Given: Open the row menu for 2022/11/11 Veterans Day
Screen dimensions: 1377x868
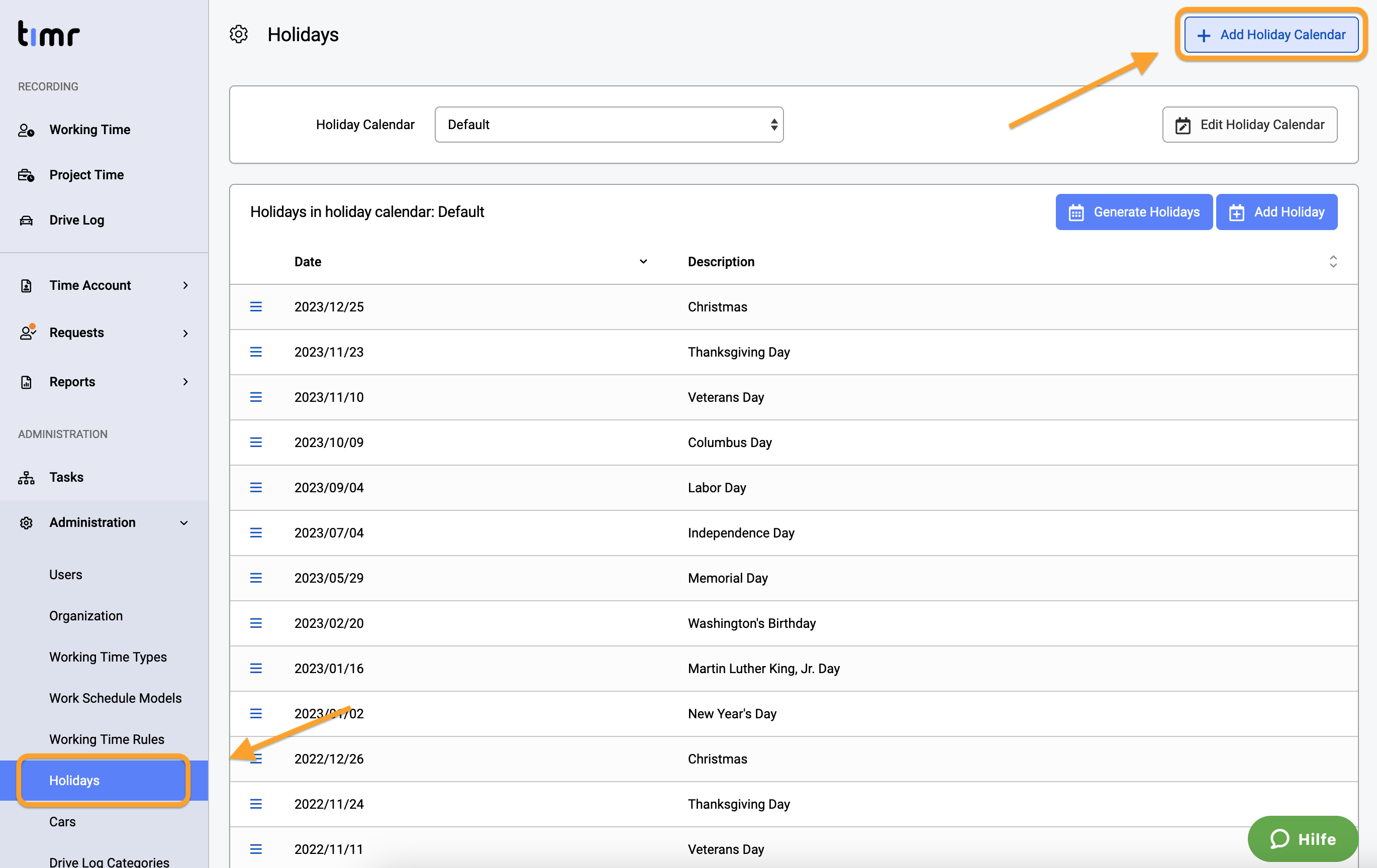Looking at the screenshot, I should [x=256, y=849].
